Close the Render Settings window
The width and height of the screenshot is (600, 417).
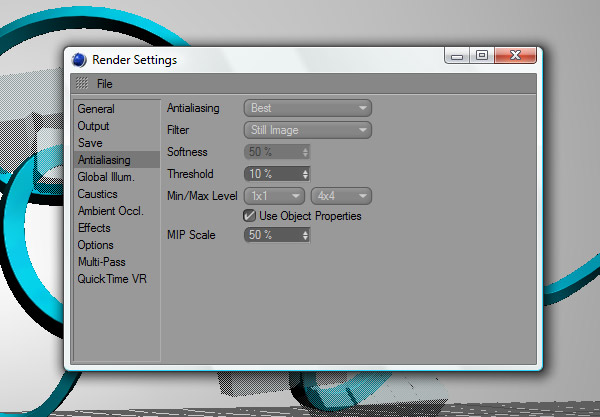(515, 55)
